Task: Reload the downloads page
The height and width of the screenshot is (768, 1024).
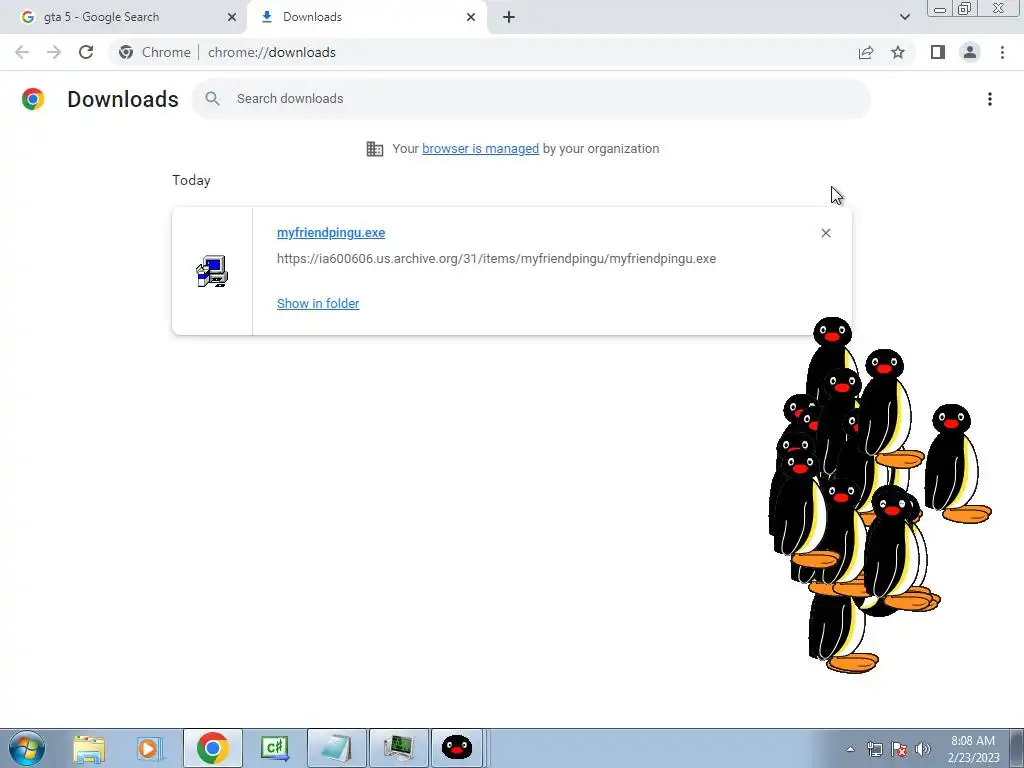Action: click(x=86, y=52)
